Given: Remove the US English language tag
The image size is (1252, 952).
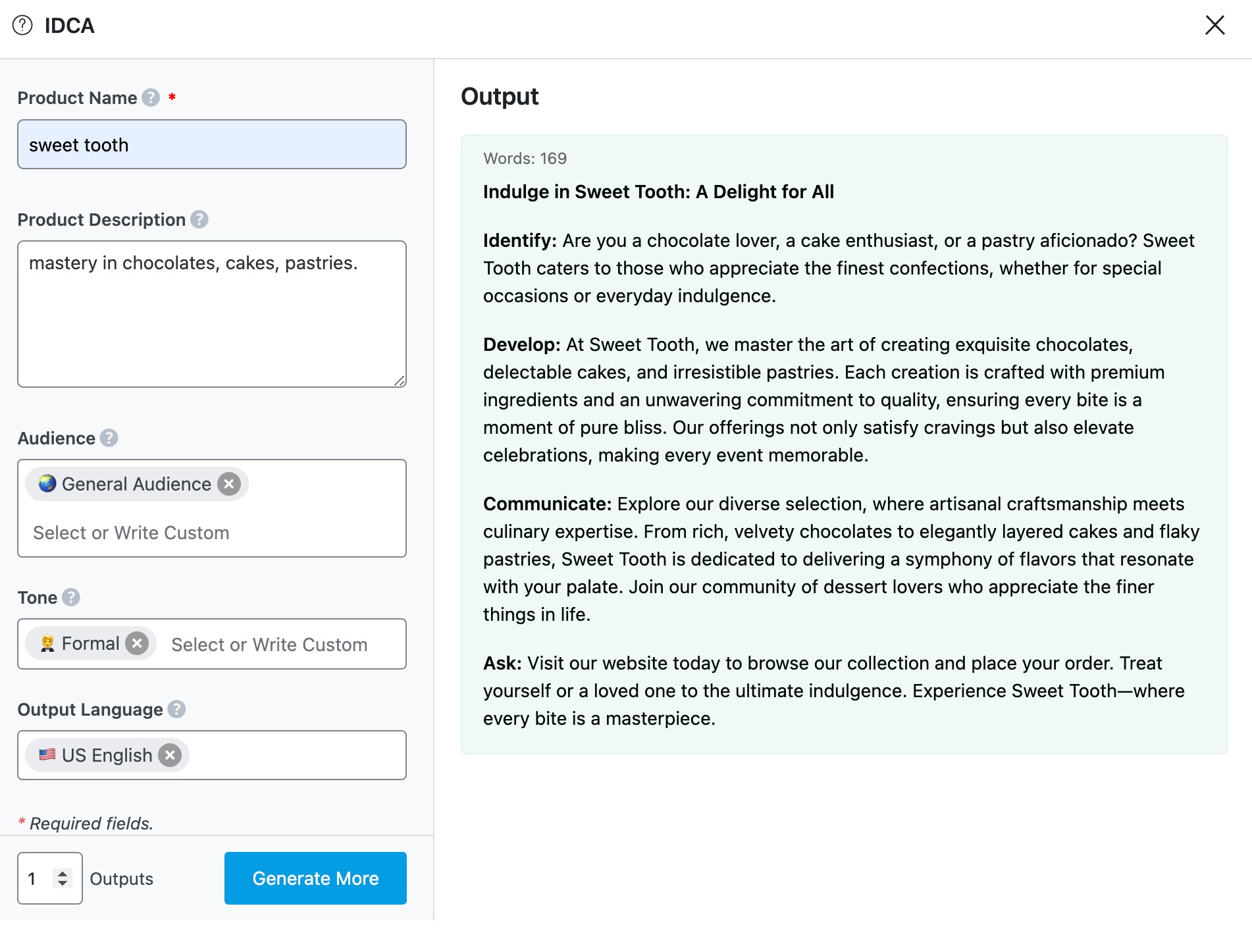Looking at the screenshot, I should coord(170,755).
